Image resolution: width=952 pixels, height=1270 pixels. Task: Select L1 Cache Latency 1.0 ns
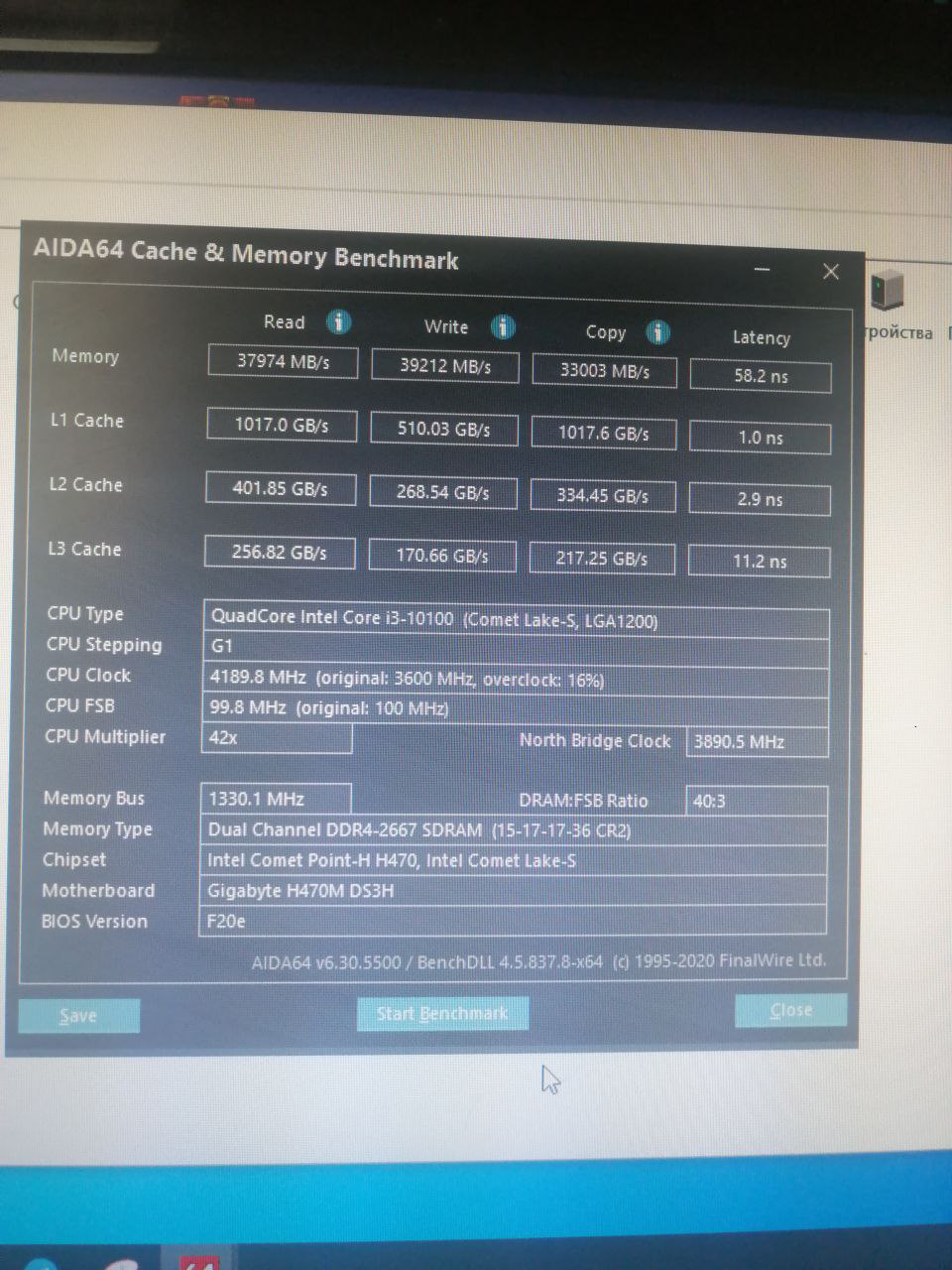[x=761, y=438]
